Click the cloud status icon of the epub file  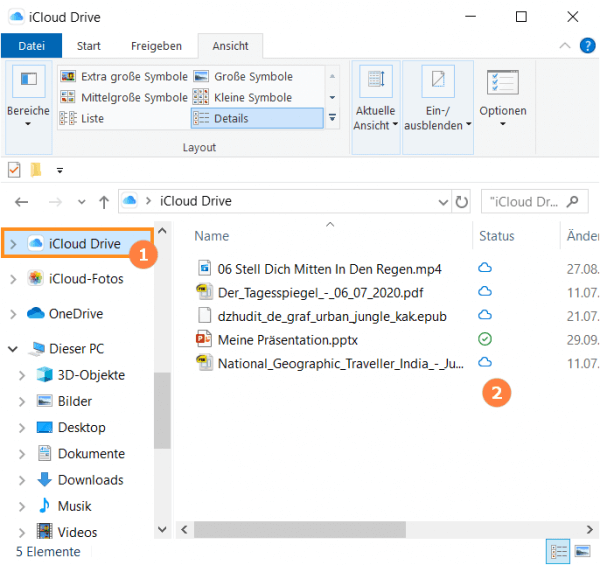485,315
